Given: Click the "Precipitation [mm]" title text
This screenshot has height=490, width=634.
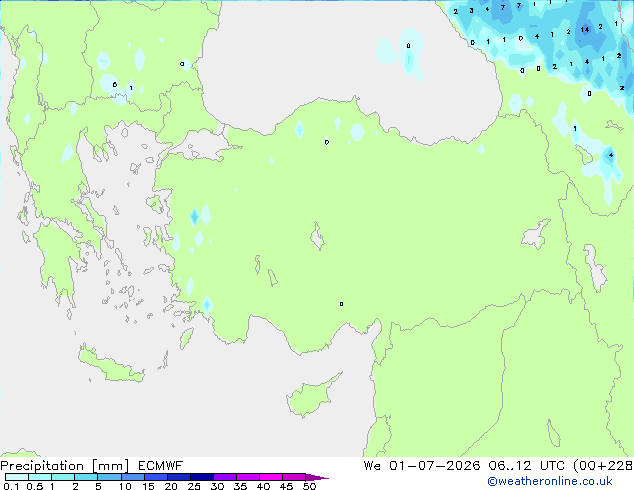Looking at the screenshot, I should click(65, 466).
